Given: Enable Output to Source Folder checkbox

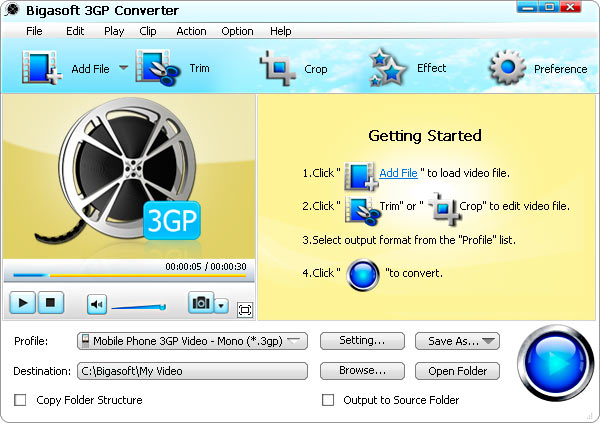Looking at the screenshot, I should (x=328, y=400).
